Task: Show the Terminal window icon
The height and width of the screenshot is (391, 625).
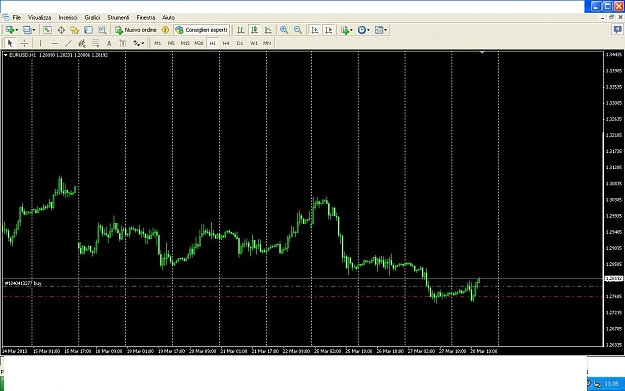Action: pos(88,30)
